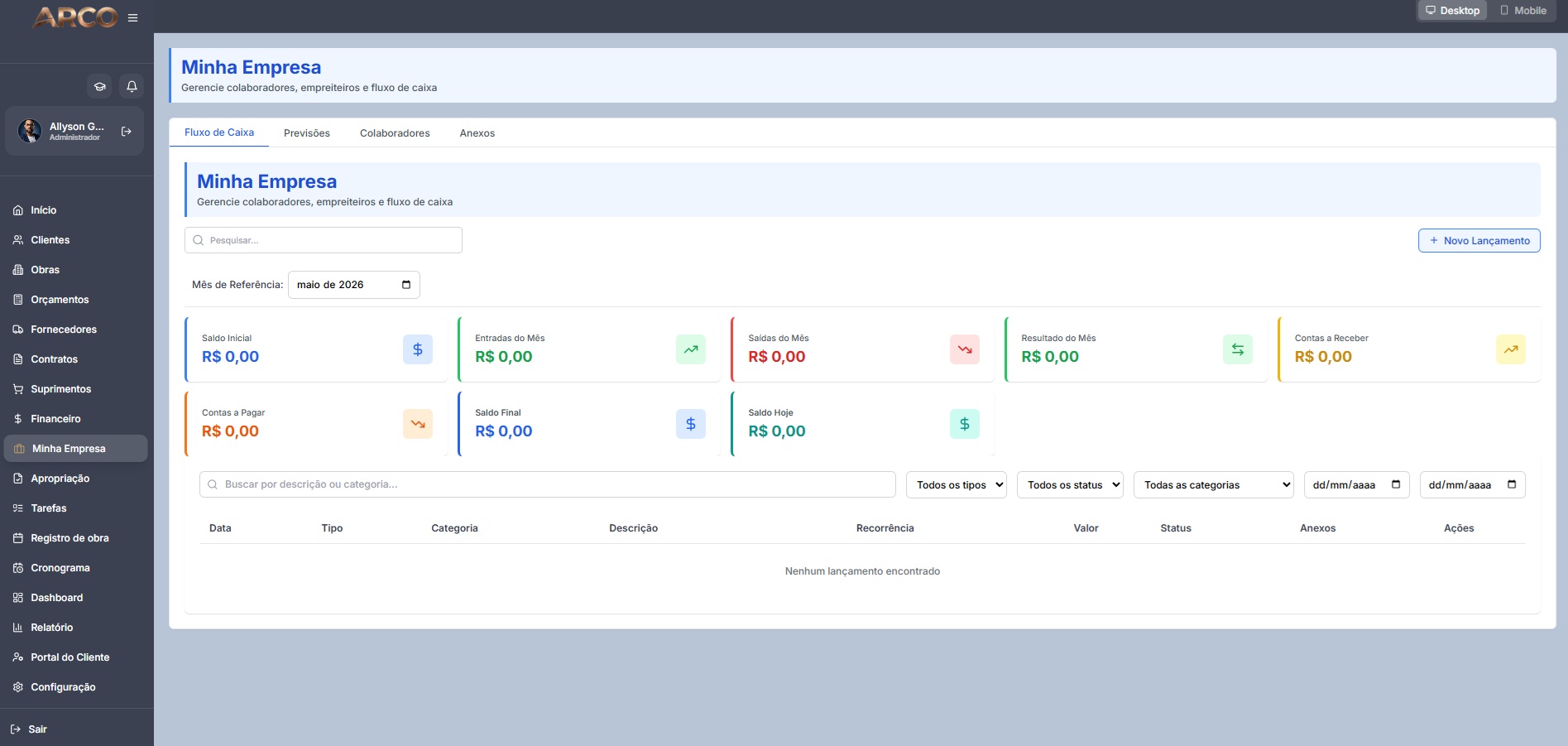Open the first date filter calendar icon

pyautogui.click(x=1396, y=484)
